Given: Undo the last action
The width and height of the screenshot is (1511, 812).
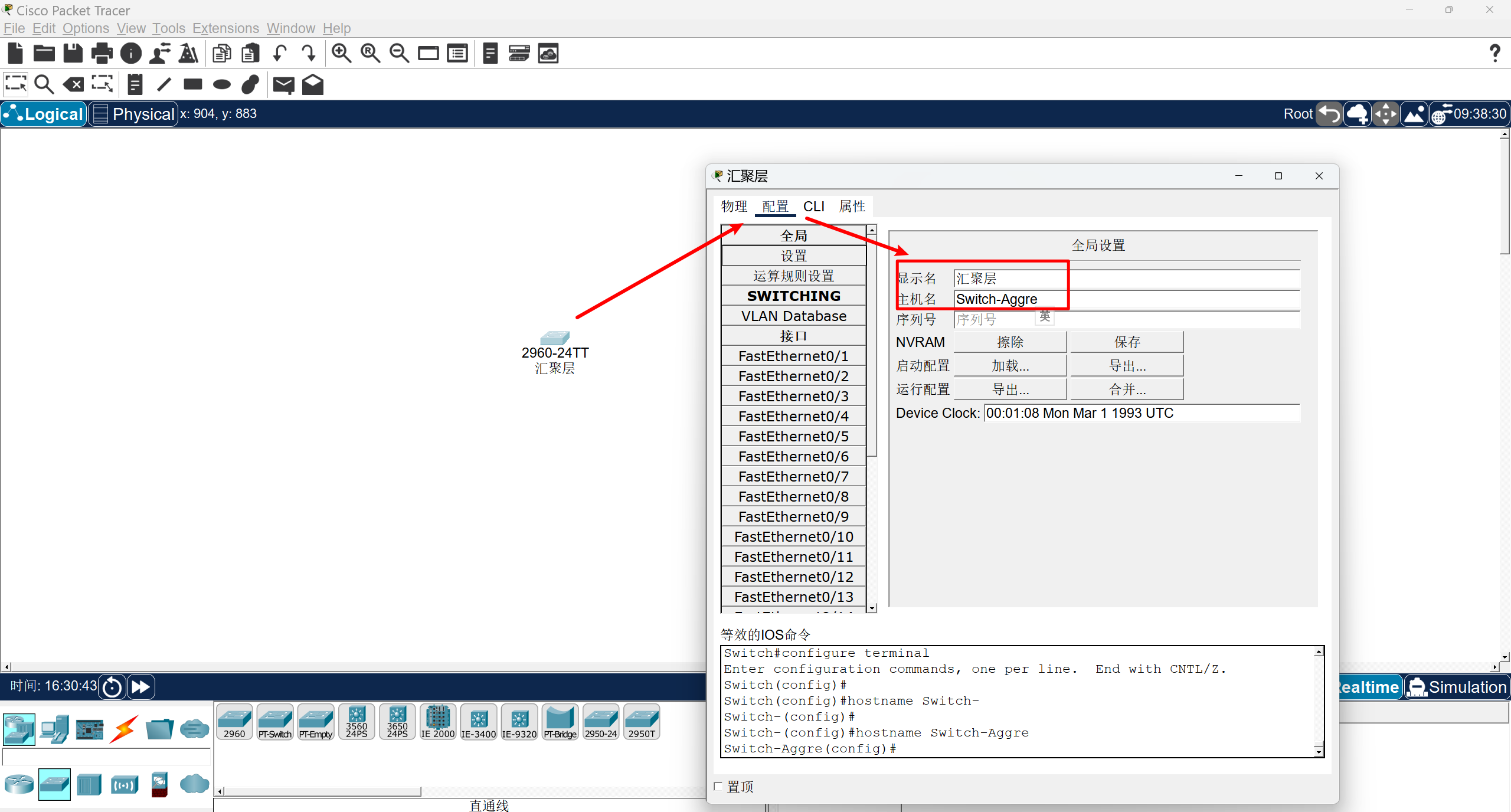Looking at the screenshot, I should [280, 54].
